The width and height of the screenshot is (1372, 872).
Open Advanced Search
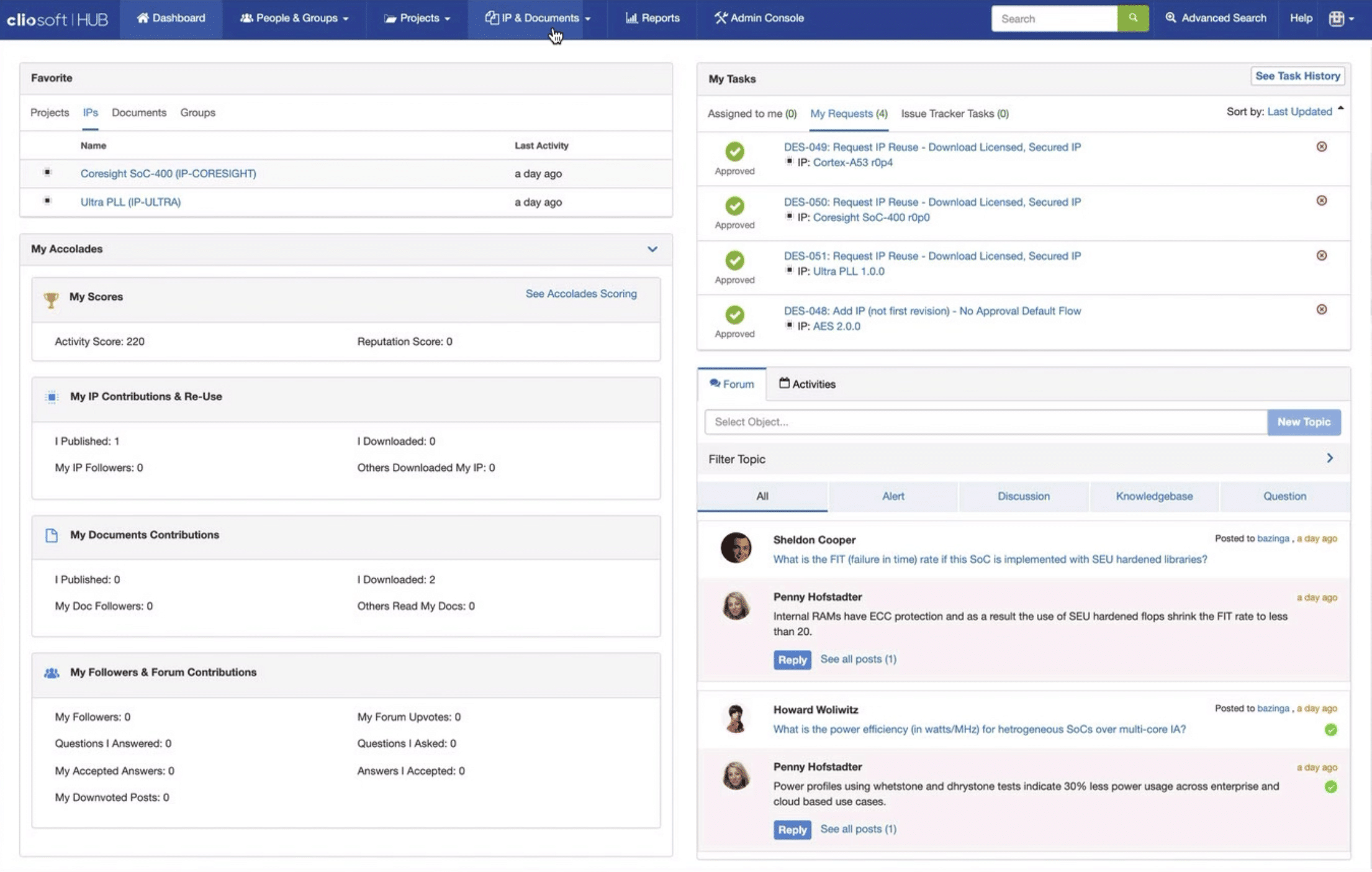tap(1216, 18)
